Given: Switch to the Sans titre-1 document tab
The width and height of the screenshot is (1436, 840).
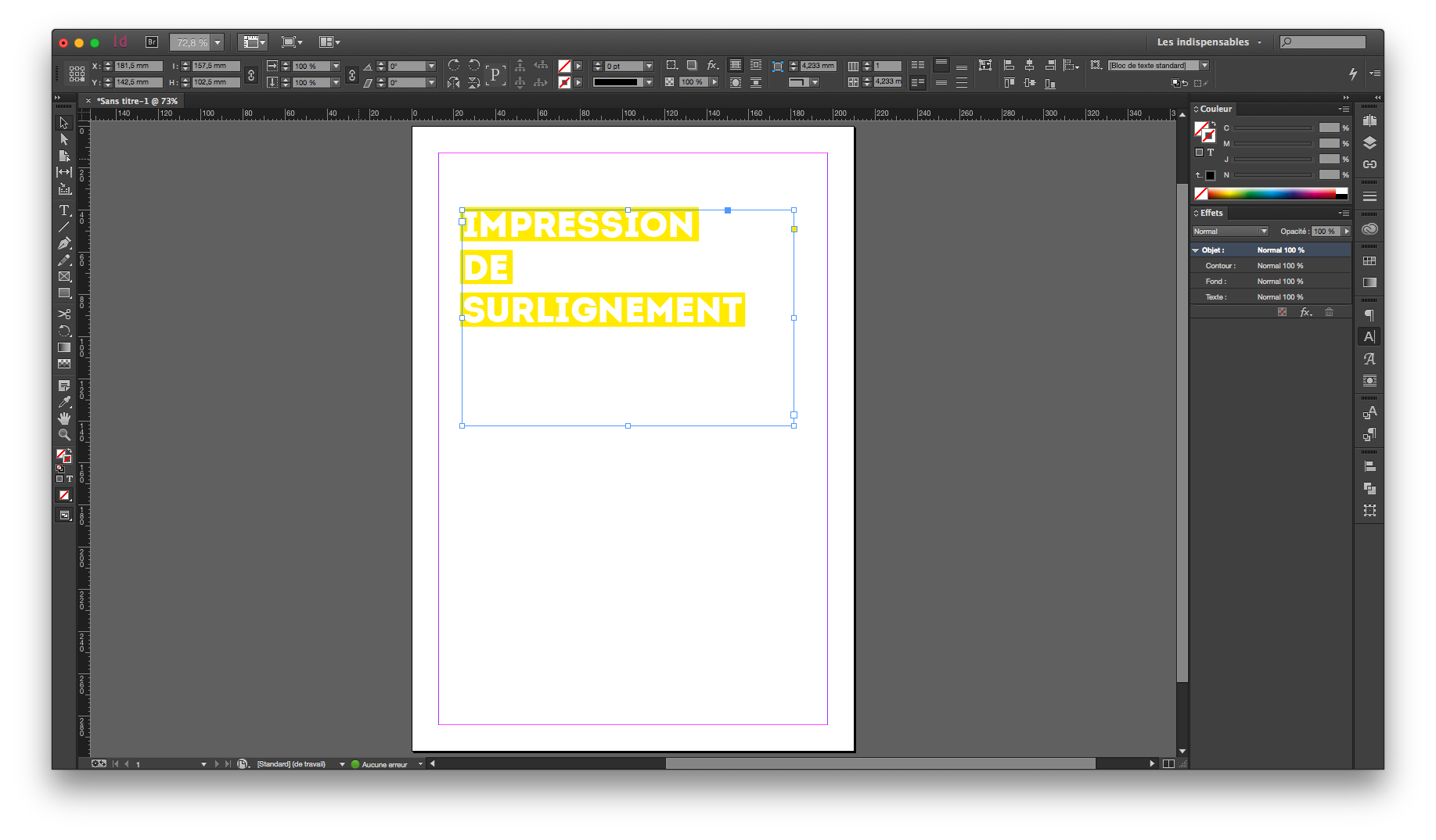Looking at the screenshot, I should [137, 100].
